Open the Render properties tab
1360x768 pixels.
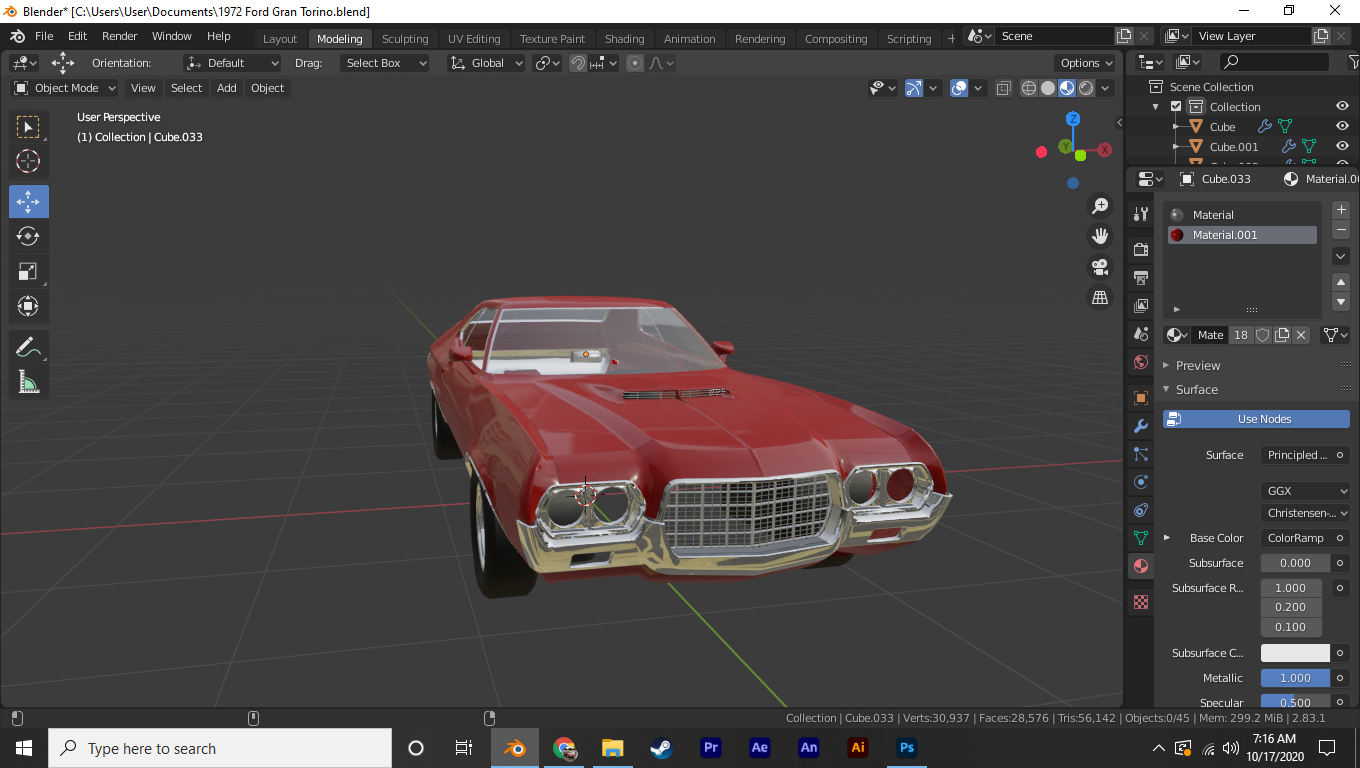(x=1141, y=249)
